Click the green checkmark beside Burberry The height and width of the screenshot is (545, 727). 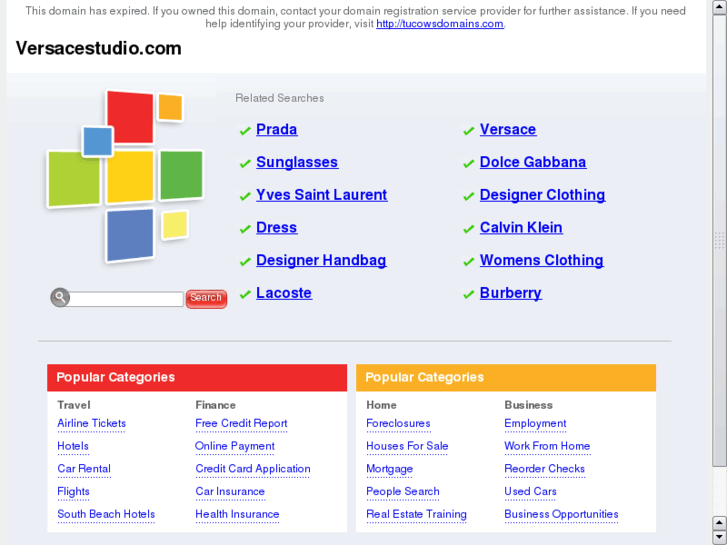tap(469, 295)
